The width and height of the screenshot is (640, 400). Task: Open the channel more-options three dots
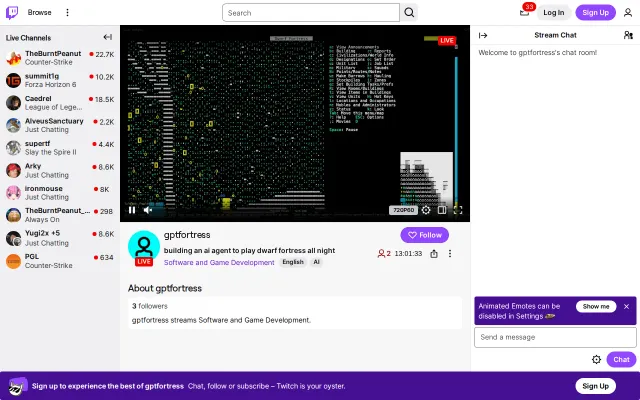(x=450, y=253)
